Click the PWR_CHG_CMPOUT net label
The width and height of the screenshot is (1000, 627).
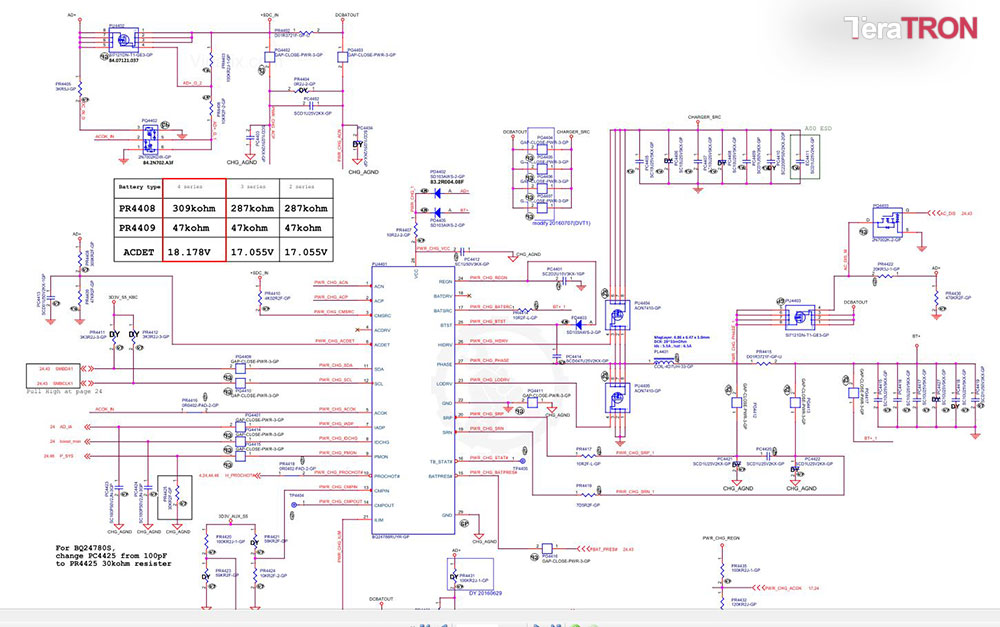(x=340, y=502)
